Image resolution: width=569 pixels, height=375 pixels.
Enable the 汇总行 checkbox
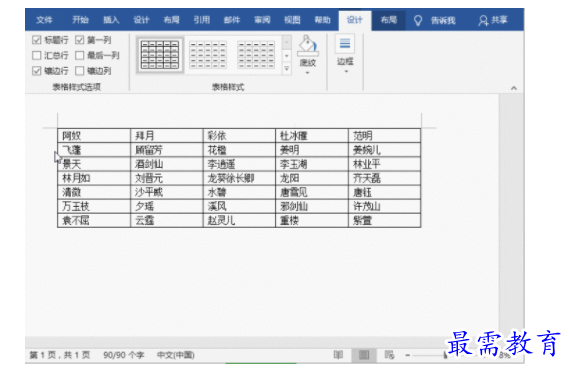[37, 55]
